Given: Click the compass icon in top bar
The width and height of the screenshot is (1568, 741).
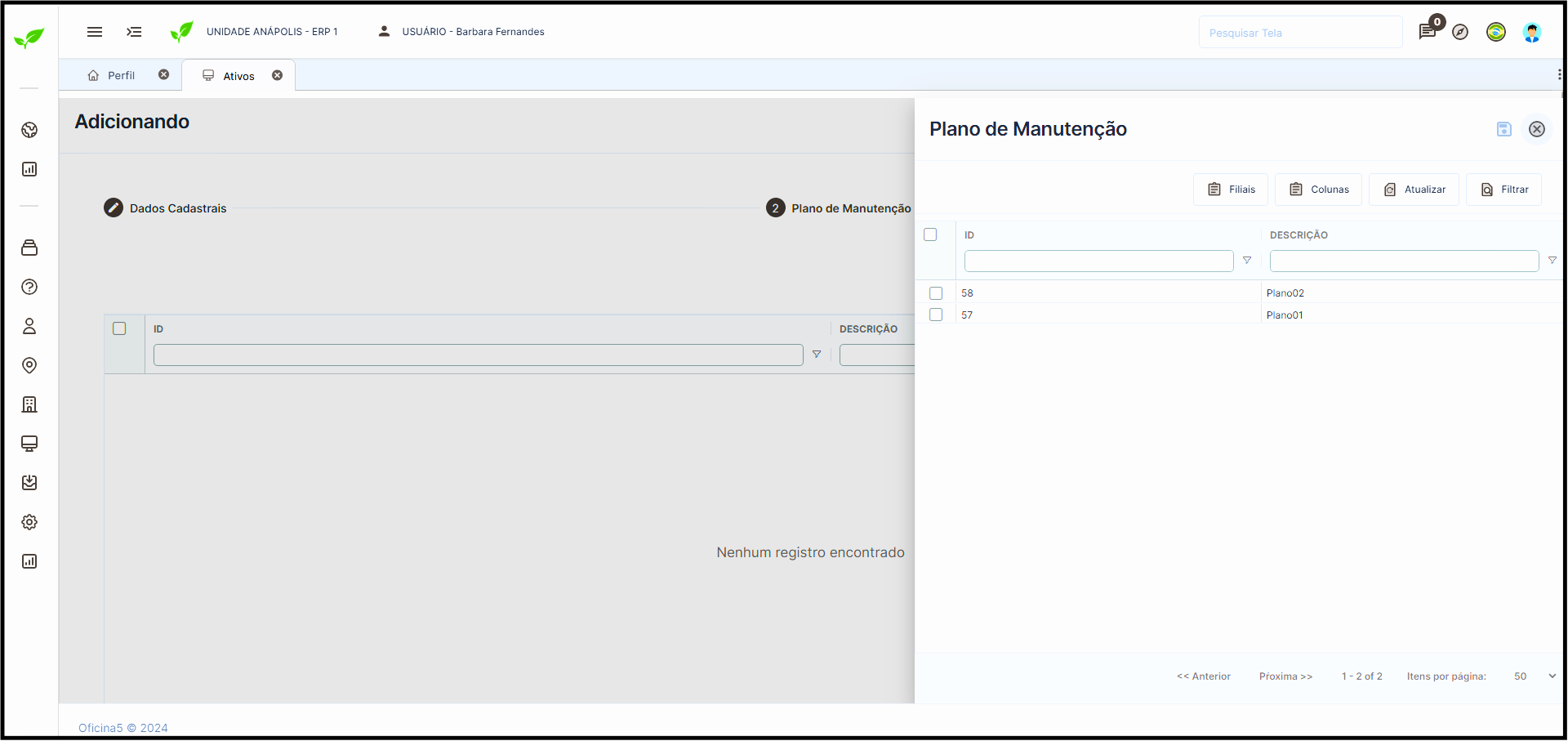Looking at the screenshot, I should [x=1460, y=32].
